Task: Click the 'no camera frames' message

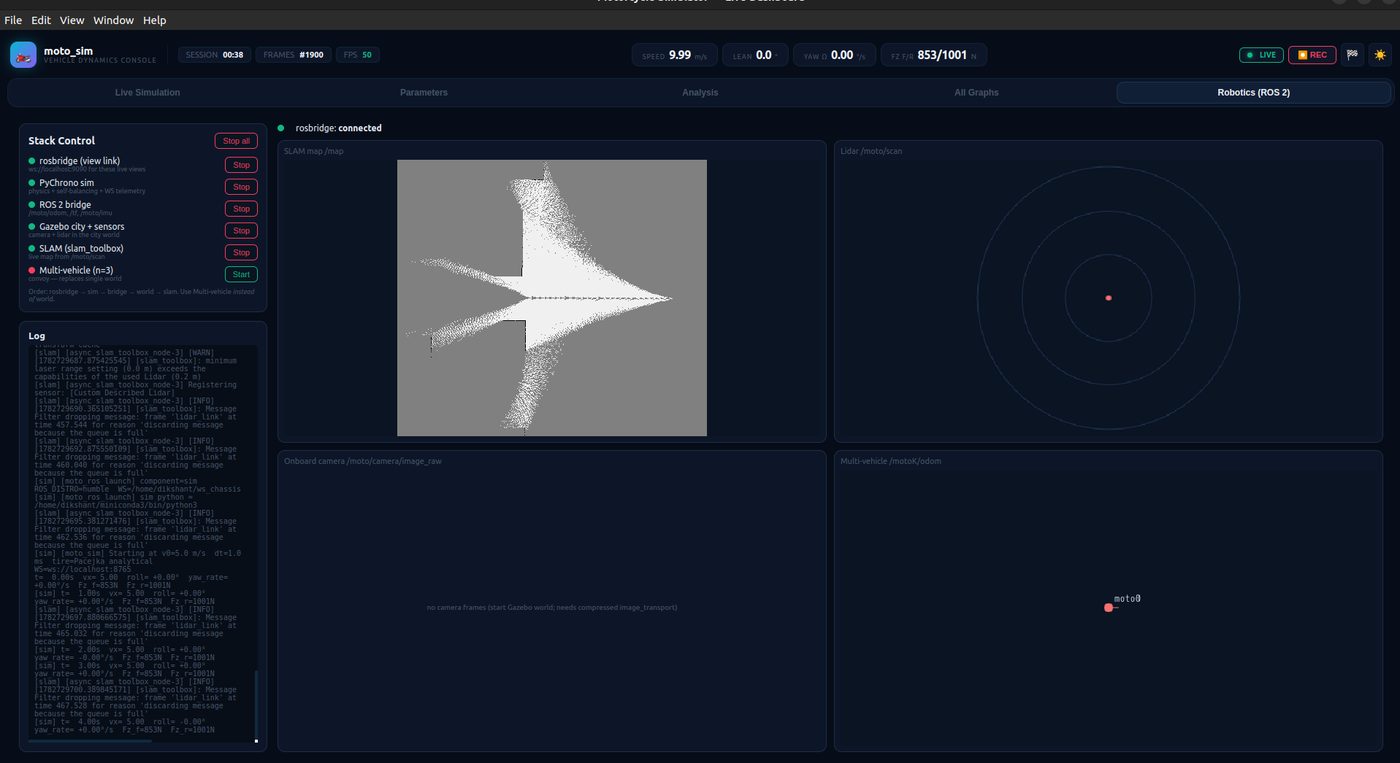Action: click(552, 607)
